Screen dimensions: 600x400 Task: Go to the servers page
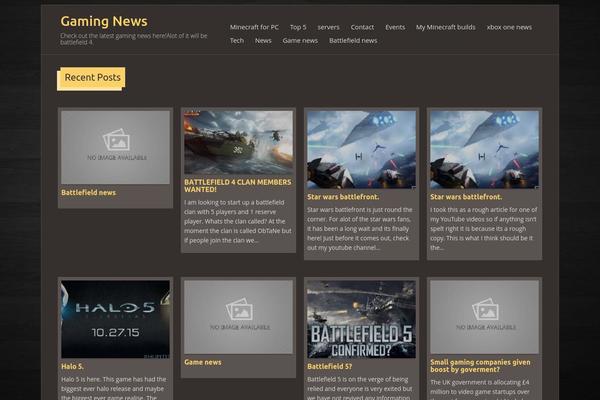click(x=328, y=27)
